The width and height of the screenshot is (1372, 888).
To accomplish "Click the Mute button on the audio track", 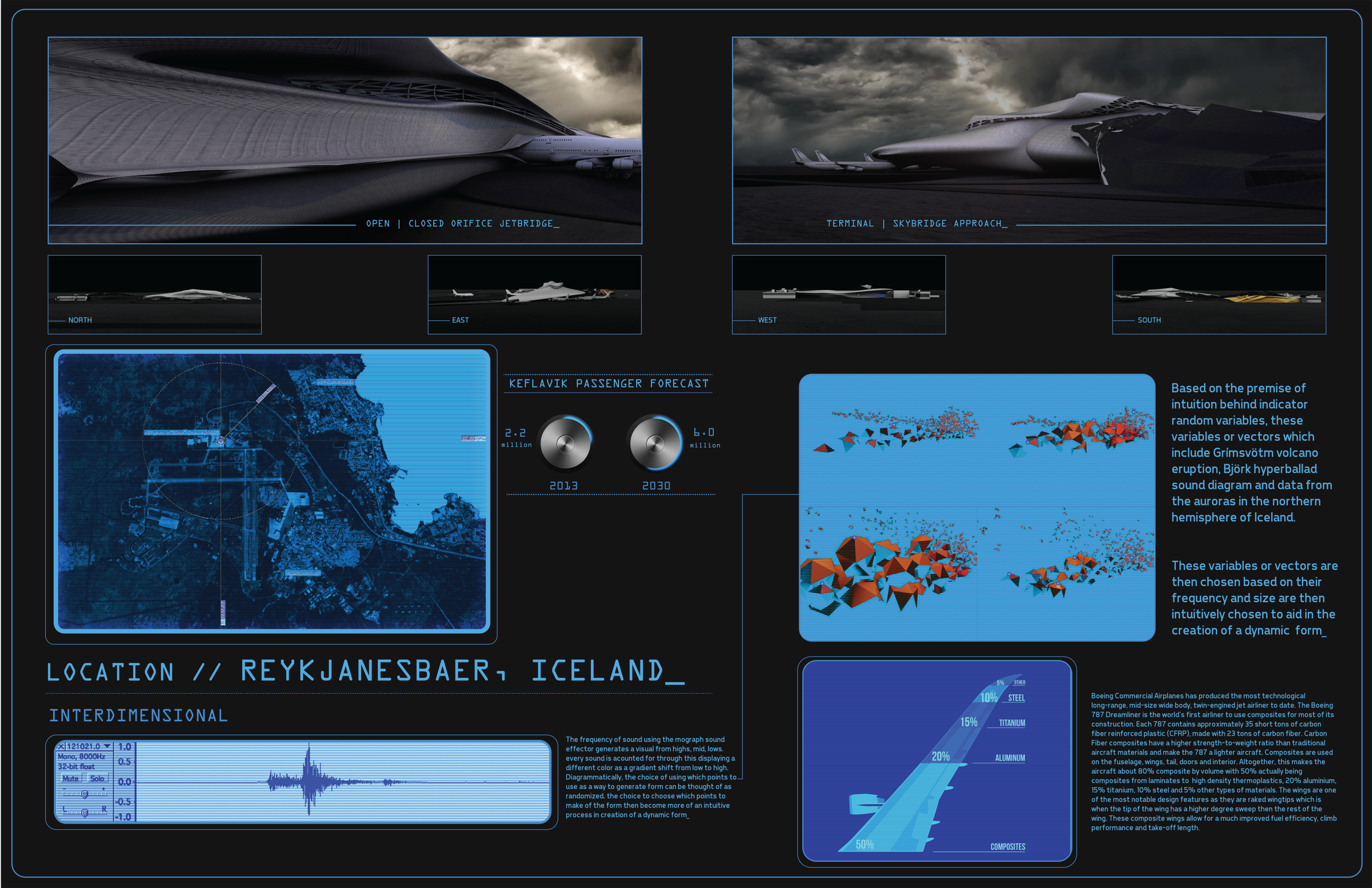I will [x=70, y=778].
